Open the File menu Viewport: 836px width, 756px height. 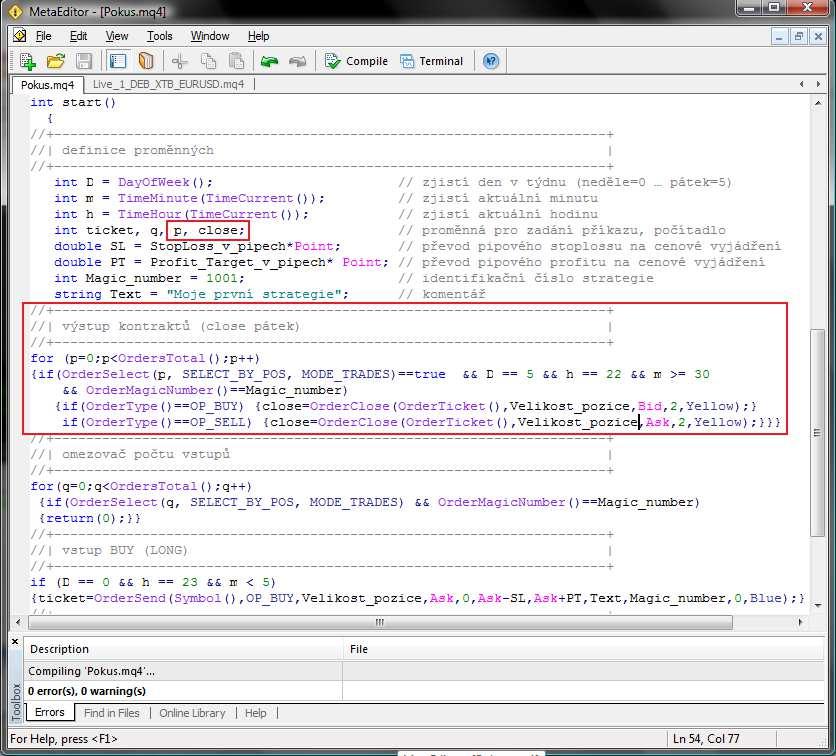pyautogui.click(x=44, y=36)
